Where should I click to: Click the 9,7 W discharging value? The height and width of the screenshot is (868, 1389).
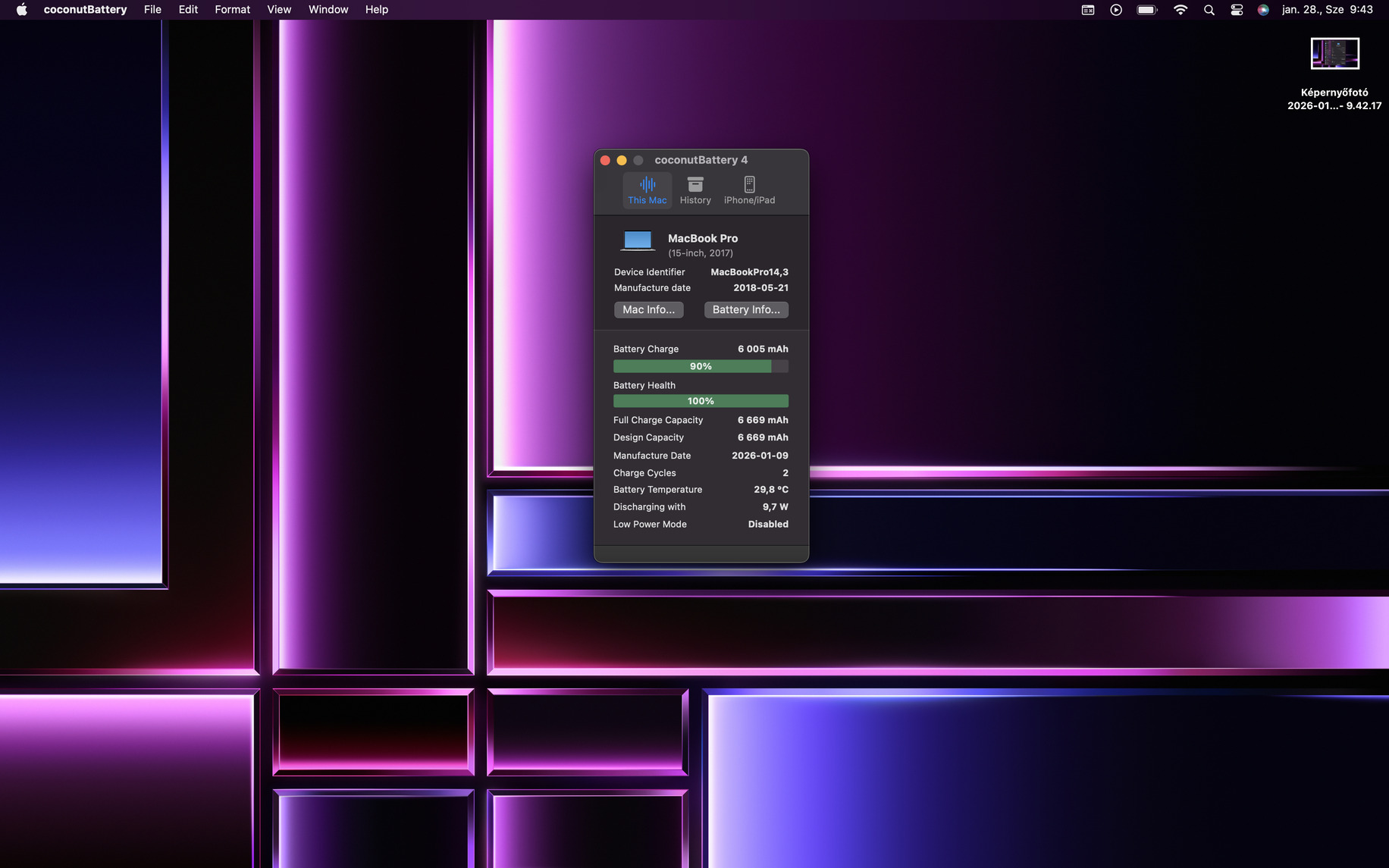point(775,507)
